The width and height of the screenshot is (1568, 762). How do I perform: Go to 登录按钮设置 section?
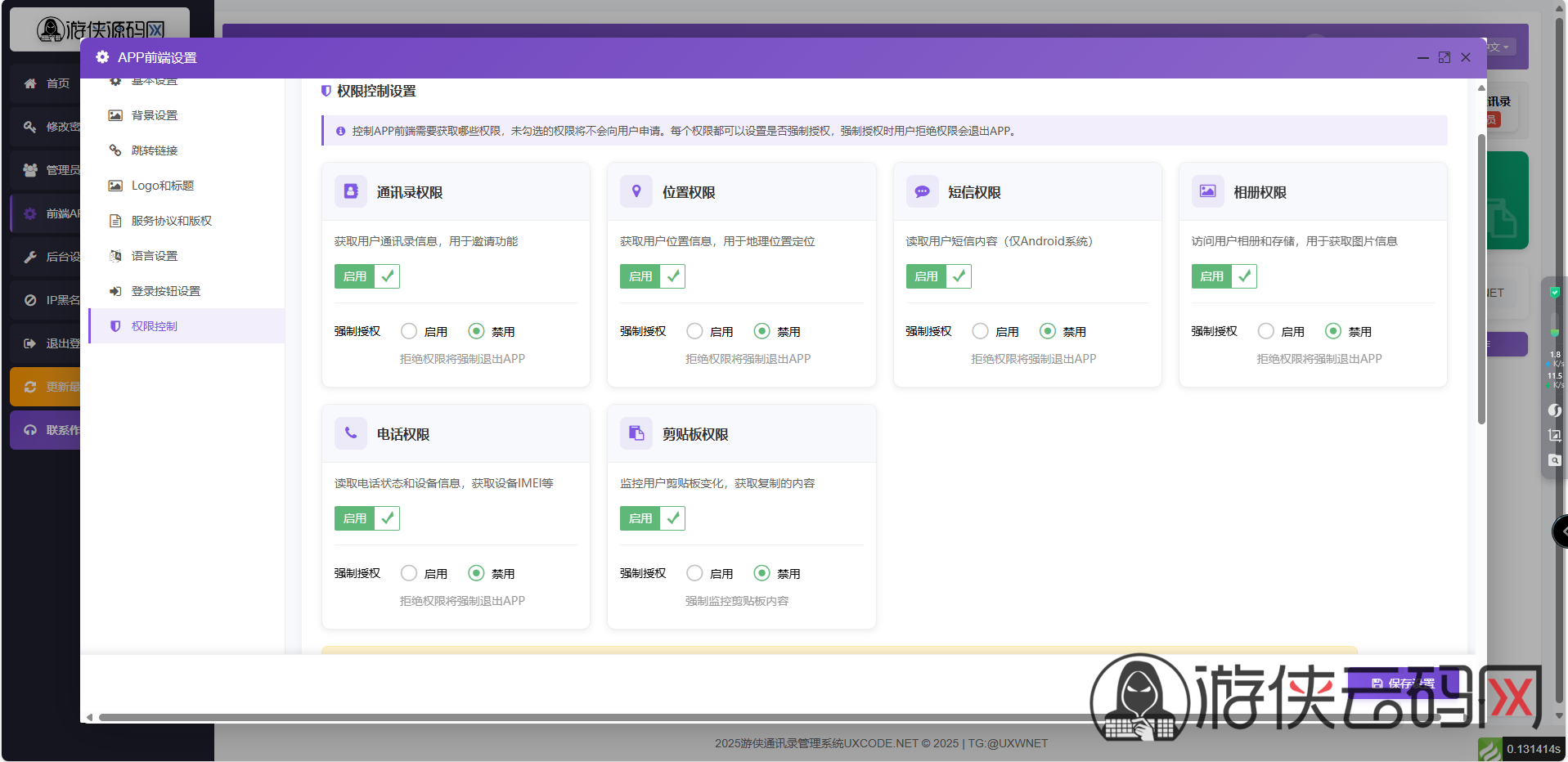[x=165, y=291]
